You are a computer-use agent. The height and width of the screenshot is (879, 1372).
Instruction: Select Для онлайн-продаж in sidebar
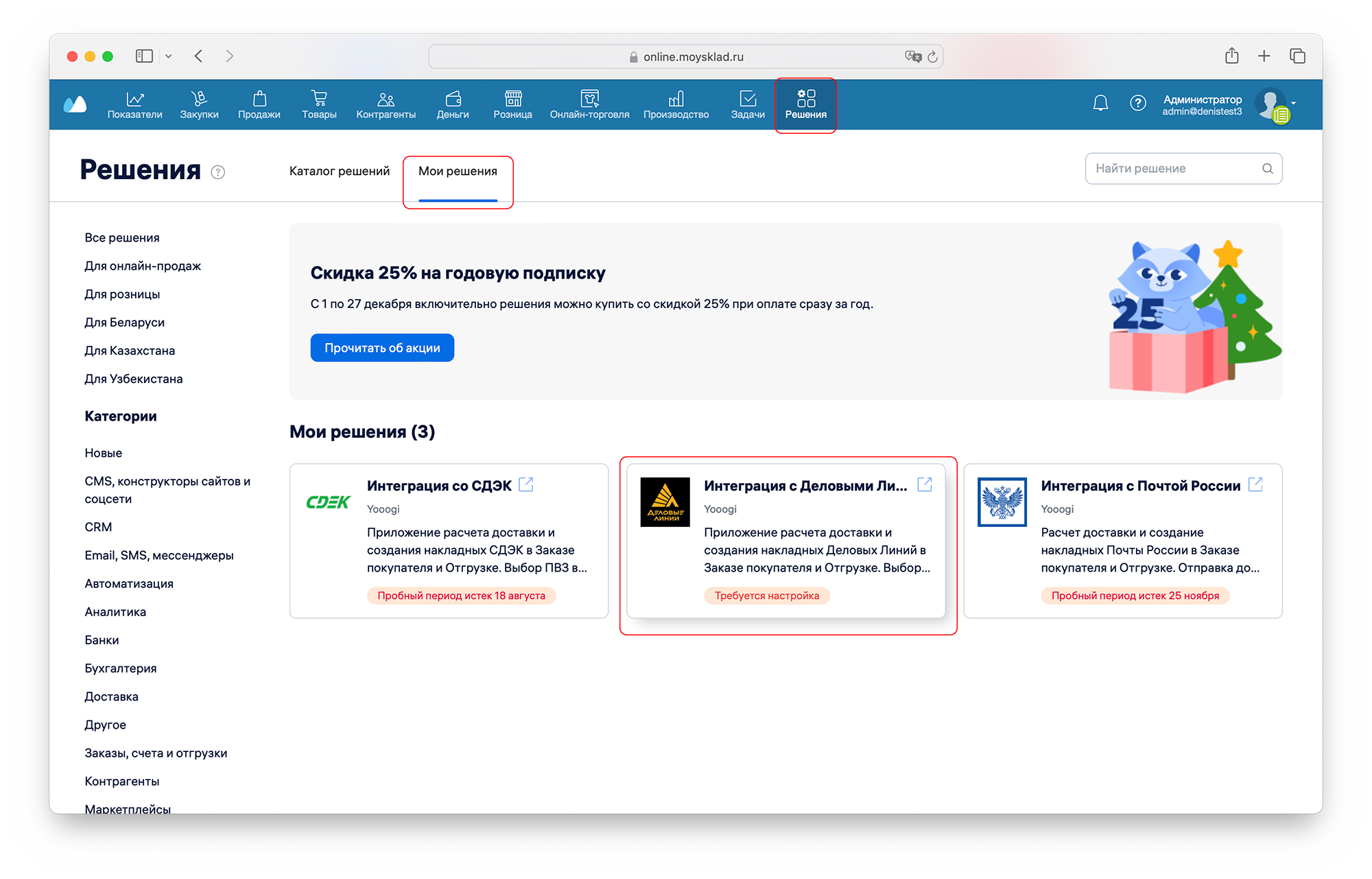(143, 266)
